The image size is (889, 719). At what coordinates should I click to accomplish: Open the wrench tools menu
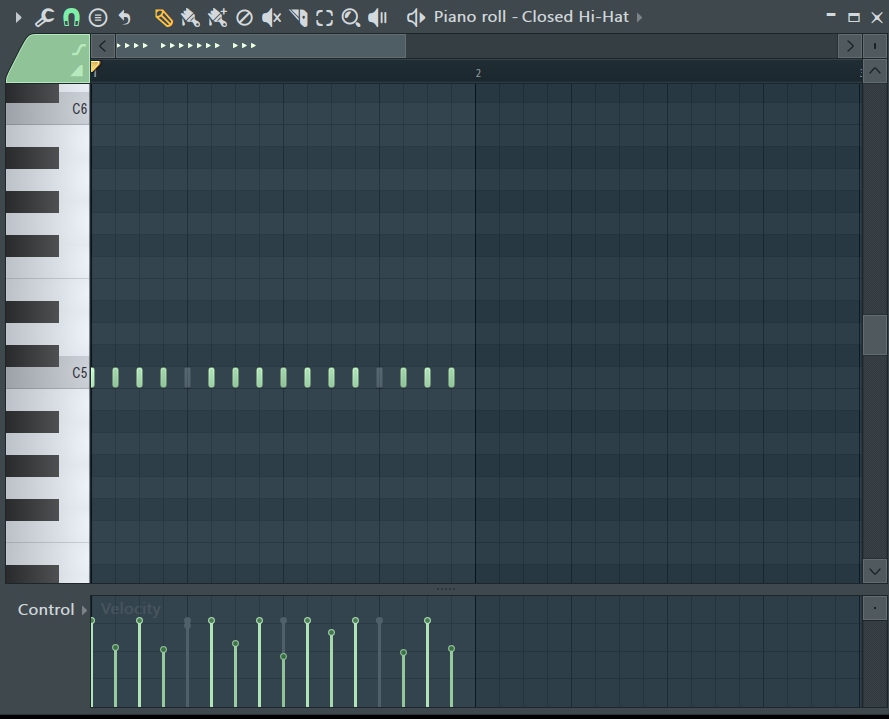(x=43, y=17)
